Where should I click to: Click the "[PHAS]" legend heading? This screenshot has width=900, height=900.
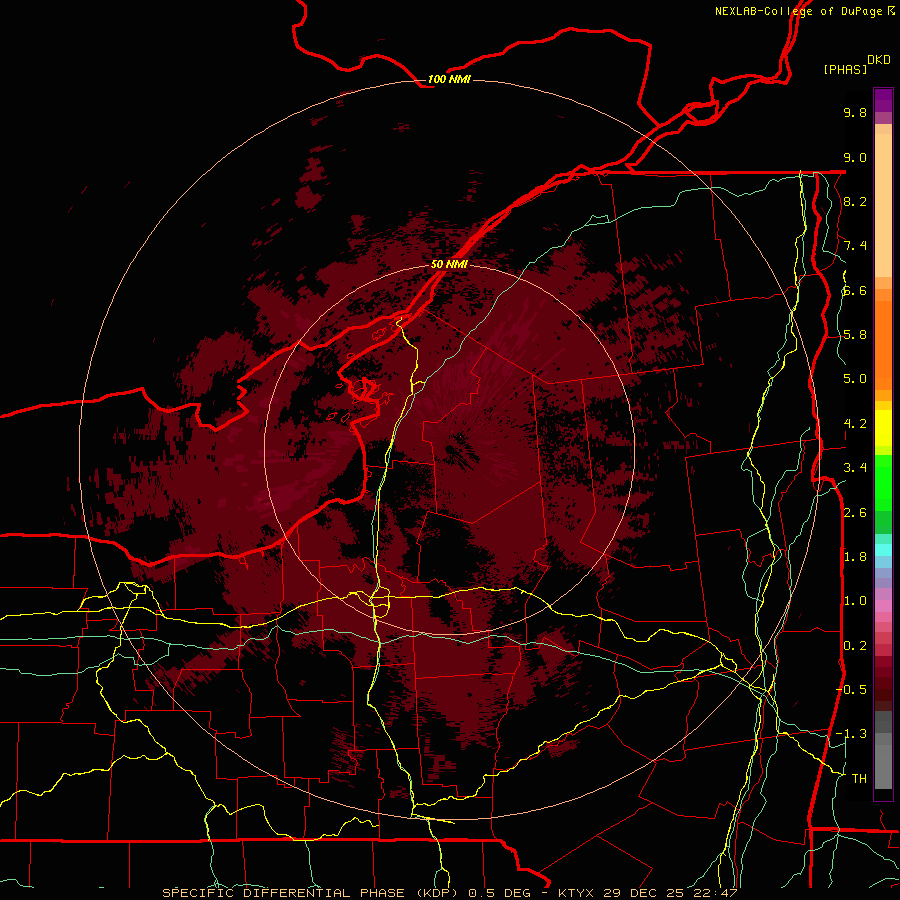(x=845, y=69)
